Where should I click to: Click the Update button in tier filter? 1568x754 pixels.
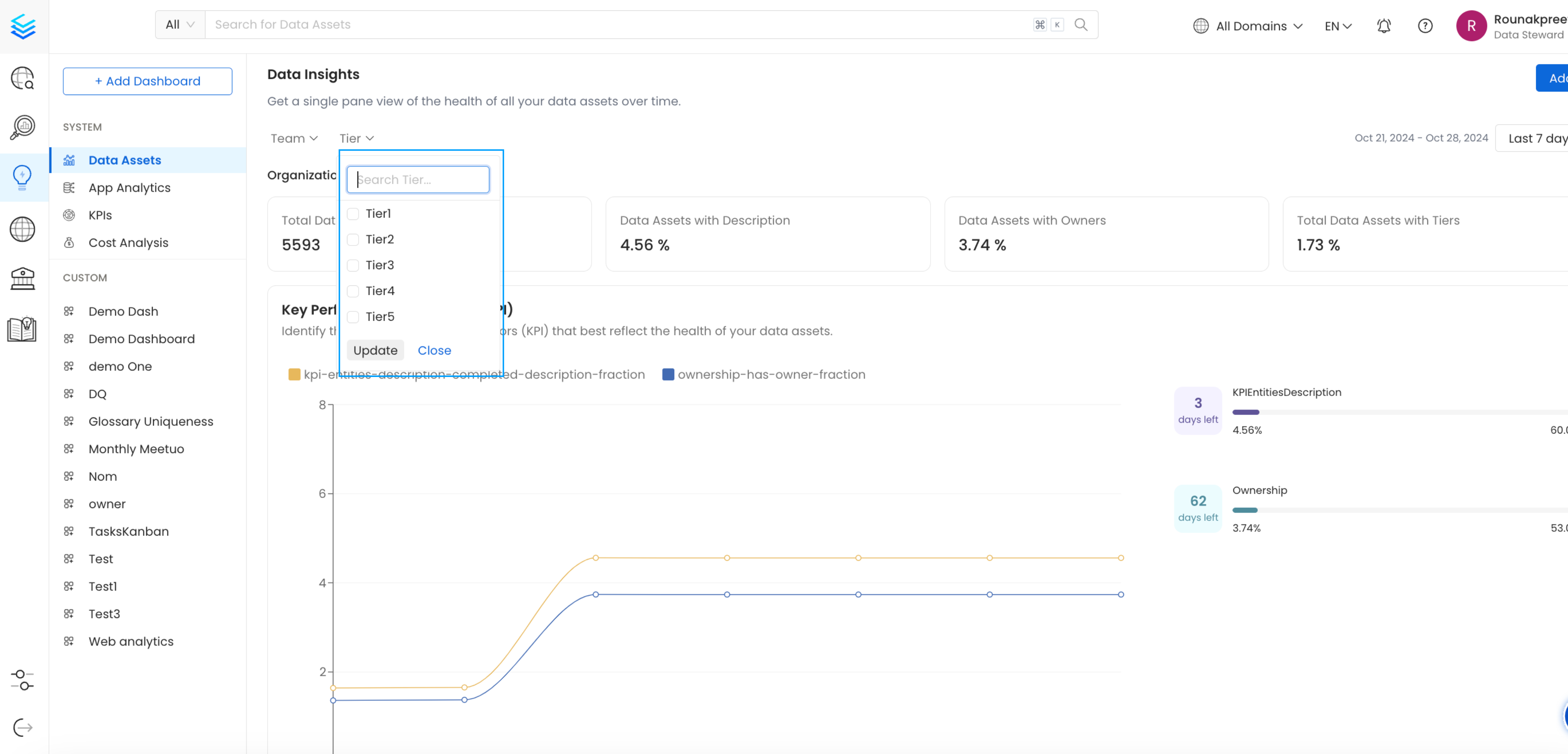click(375, 350)
